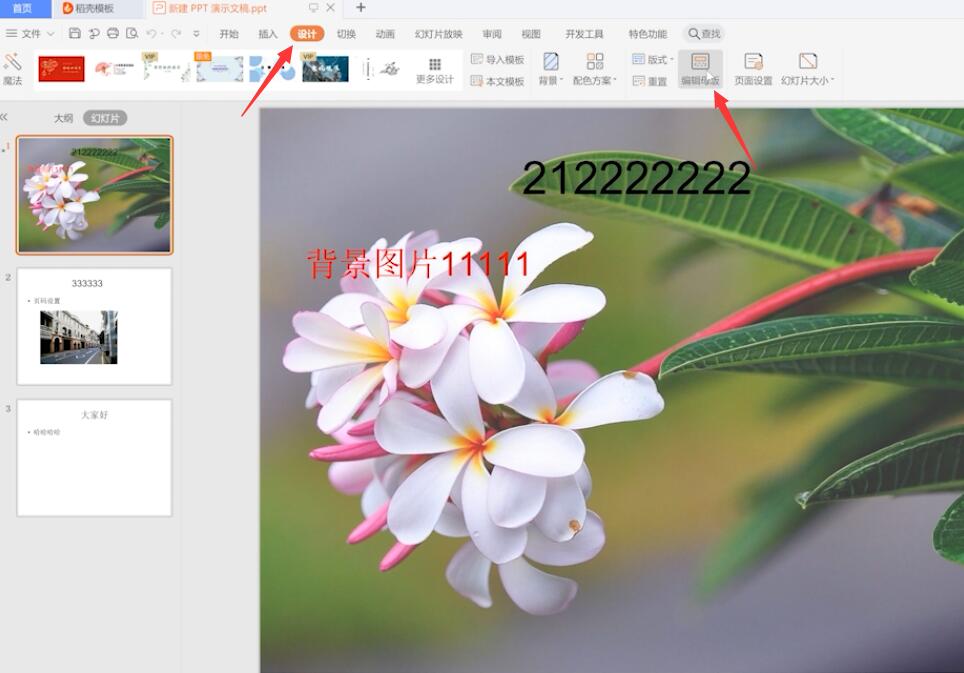Expand the quick access toolbar customize arrow

tap(196, 34)
